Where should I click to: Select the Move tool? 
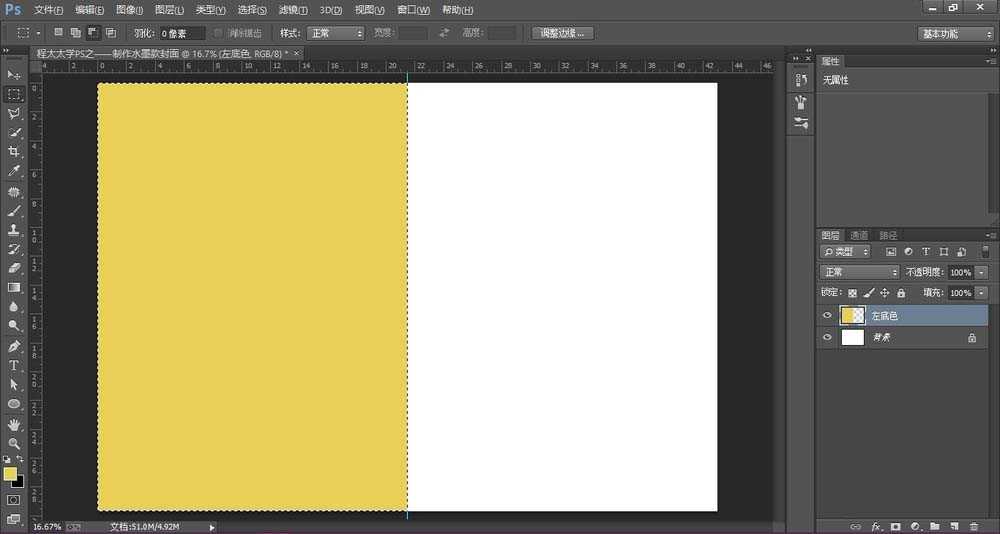pyautogui.click(x=14, y=75)
